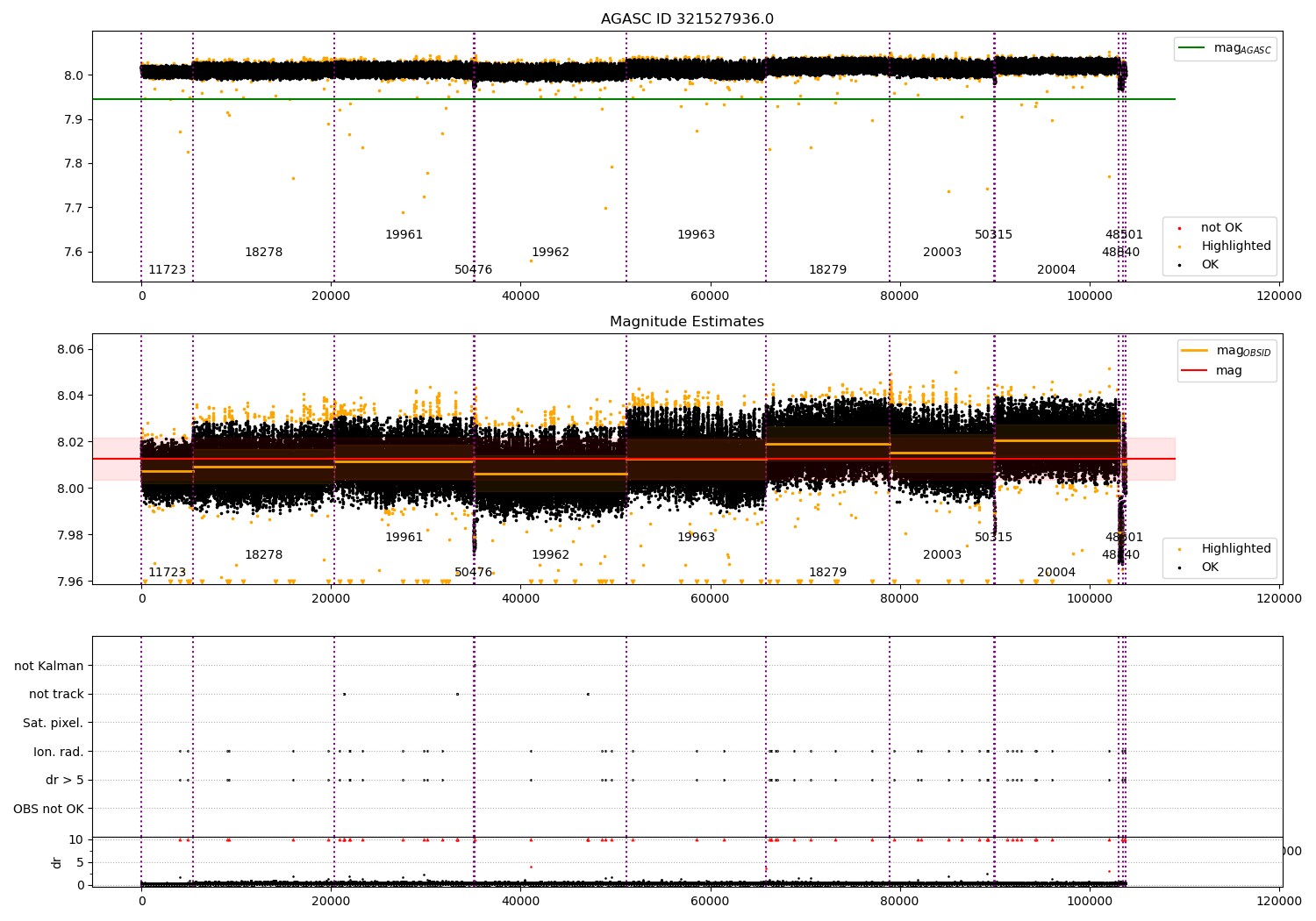Click the 'Sat. pixel.' axis label
The width and height of the screenshot is (1316, 921).
coord(54,724)
